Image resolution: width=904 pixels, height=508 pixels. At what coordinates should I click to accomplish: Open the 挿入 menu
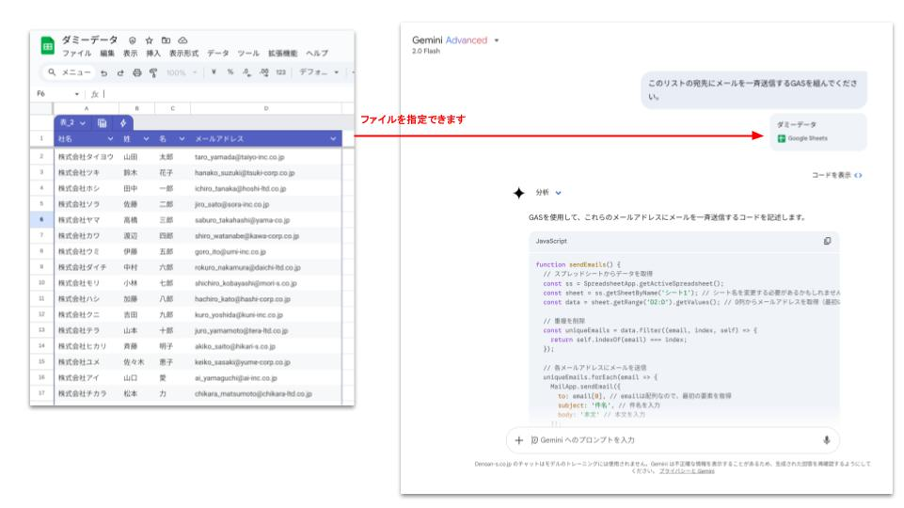[153, 54]
